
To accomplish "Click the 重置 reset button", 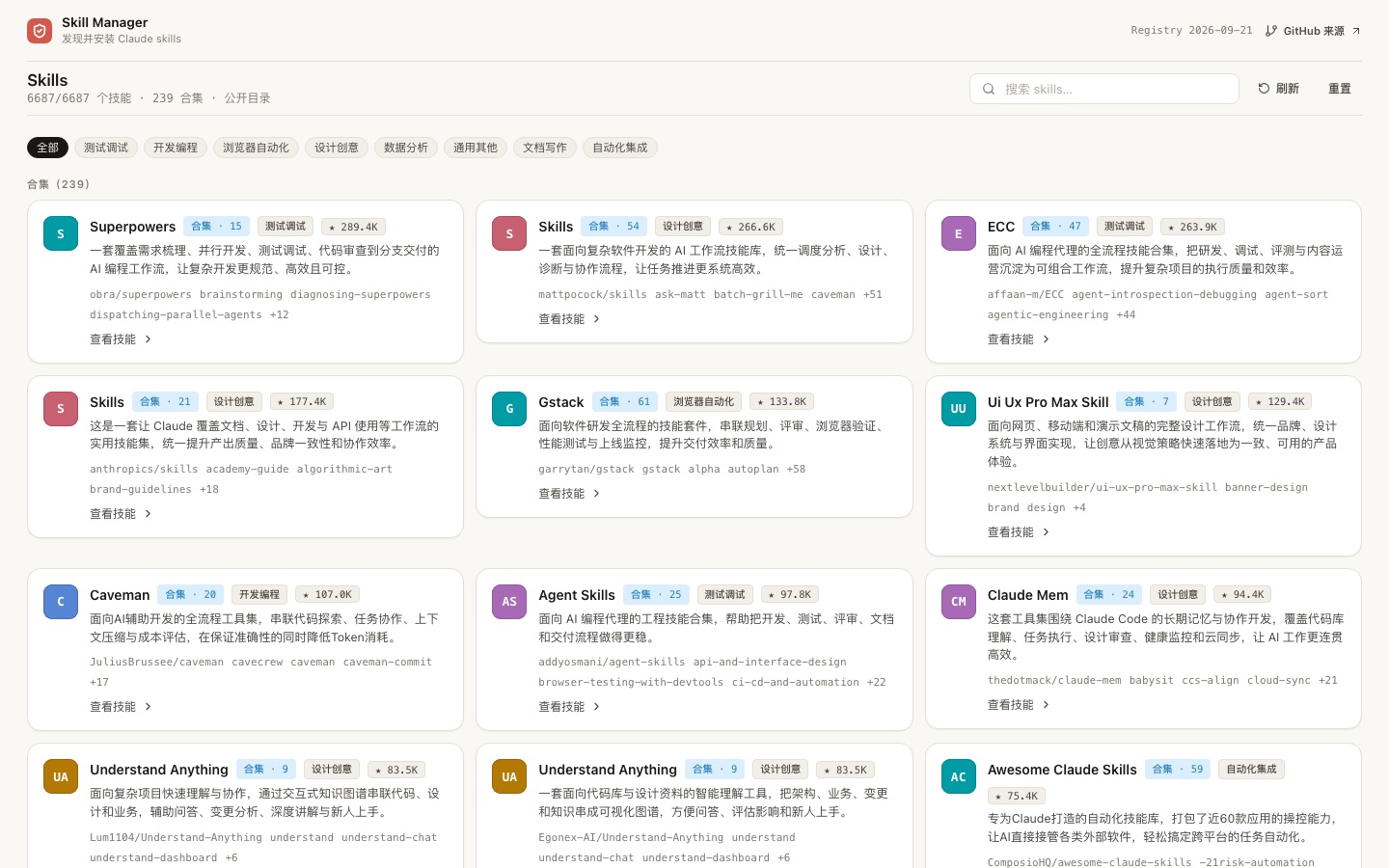I will coord(1340,89).
